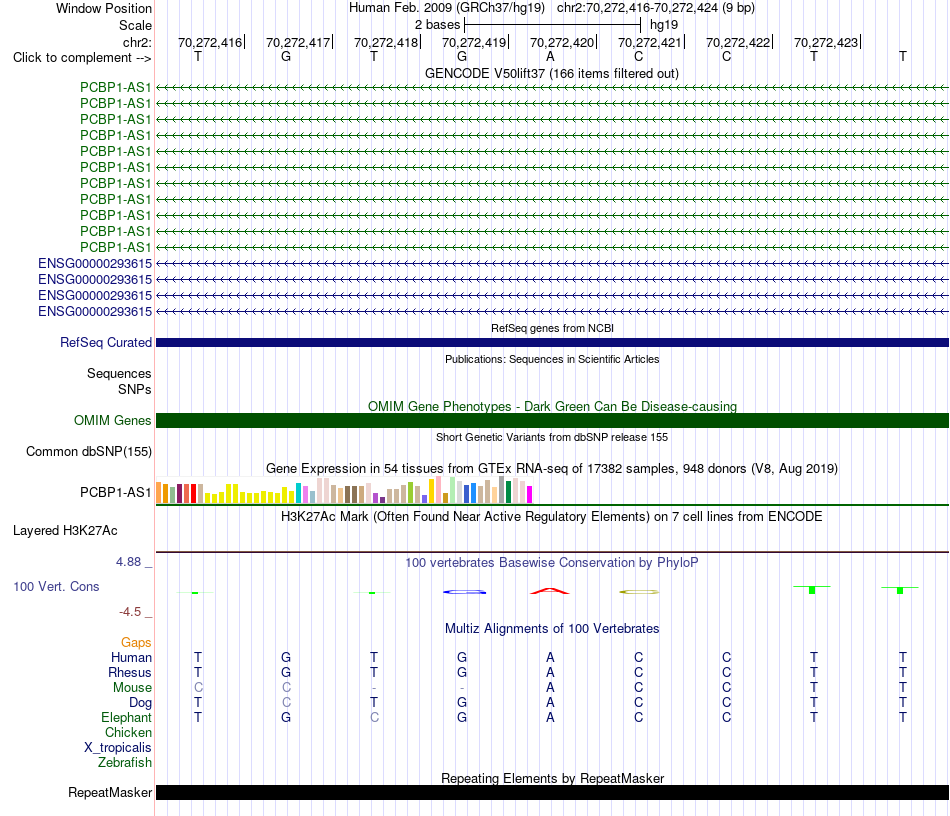Open the OMIM Gene Phenotypes track title
Screen dimensions: 950x816
click(552, 406)
